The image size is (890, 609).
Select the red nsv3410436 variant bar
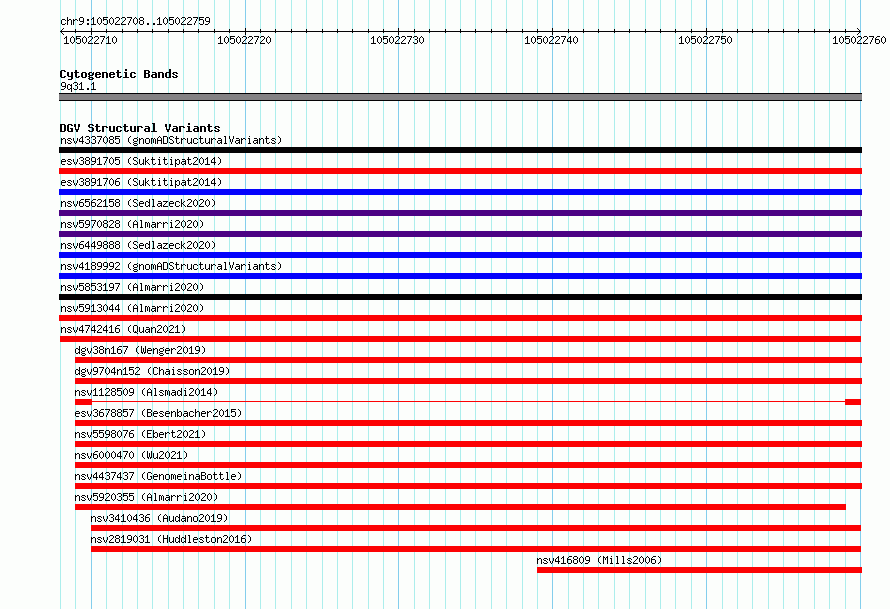point(476,528)
